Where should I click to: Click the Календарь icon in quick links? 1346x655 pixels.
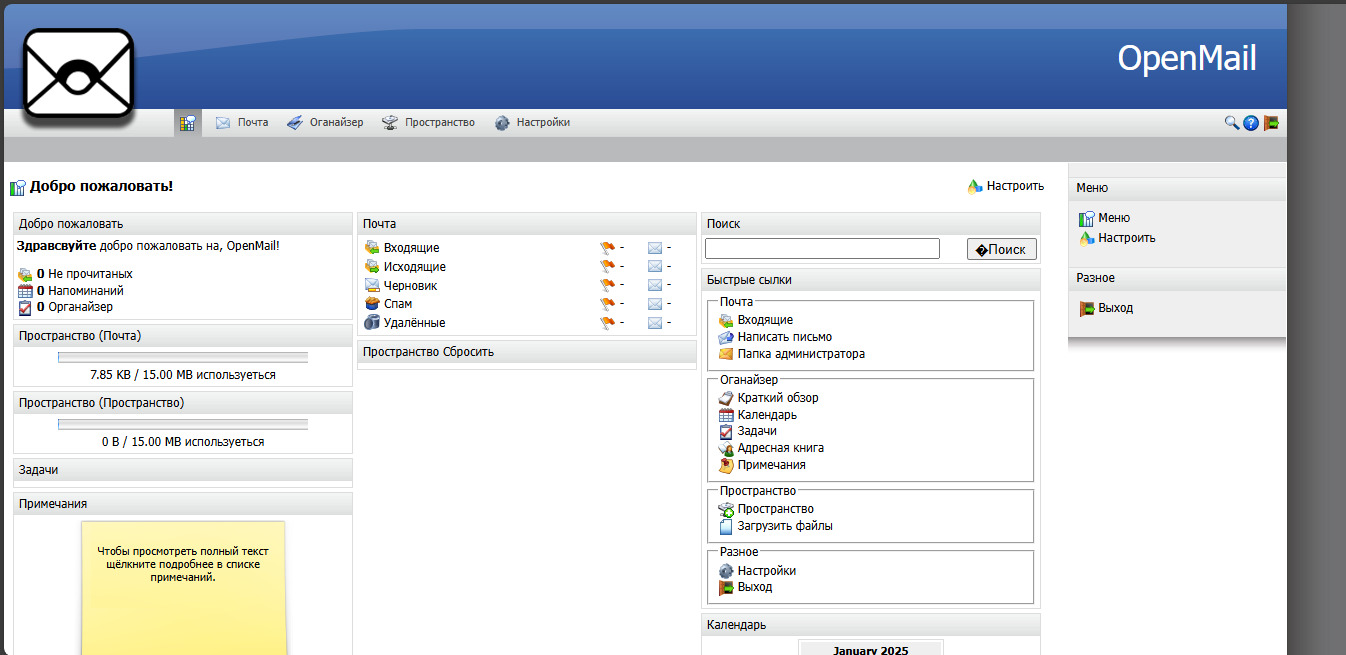coord(726,415)
